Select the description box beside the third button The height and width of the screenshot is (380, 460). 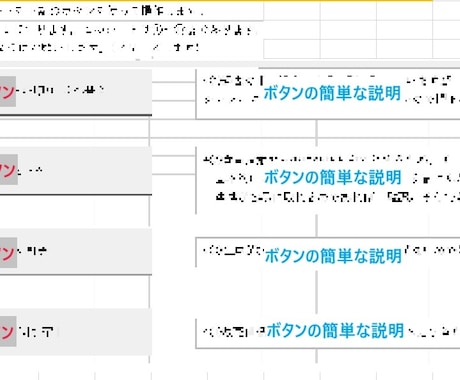click(x=328, y=252)
